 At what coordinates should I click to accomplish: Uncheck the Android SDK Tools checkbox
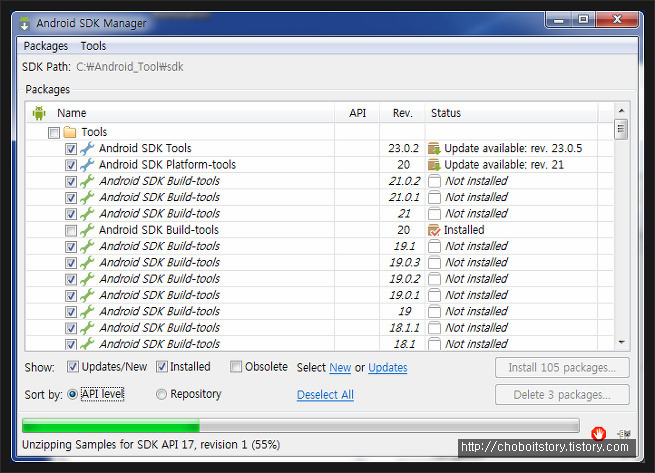71,149
